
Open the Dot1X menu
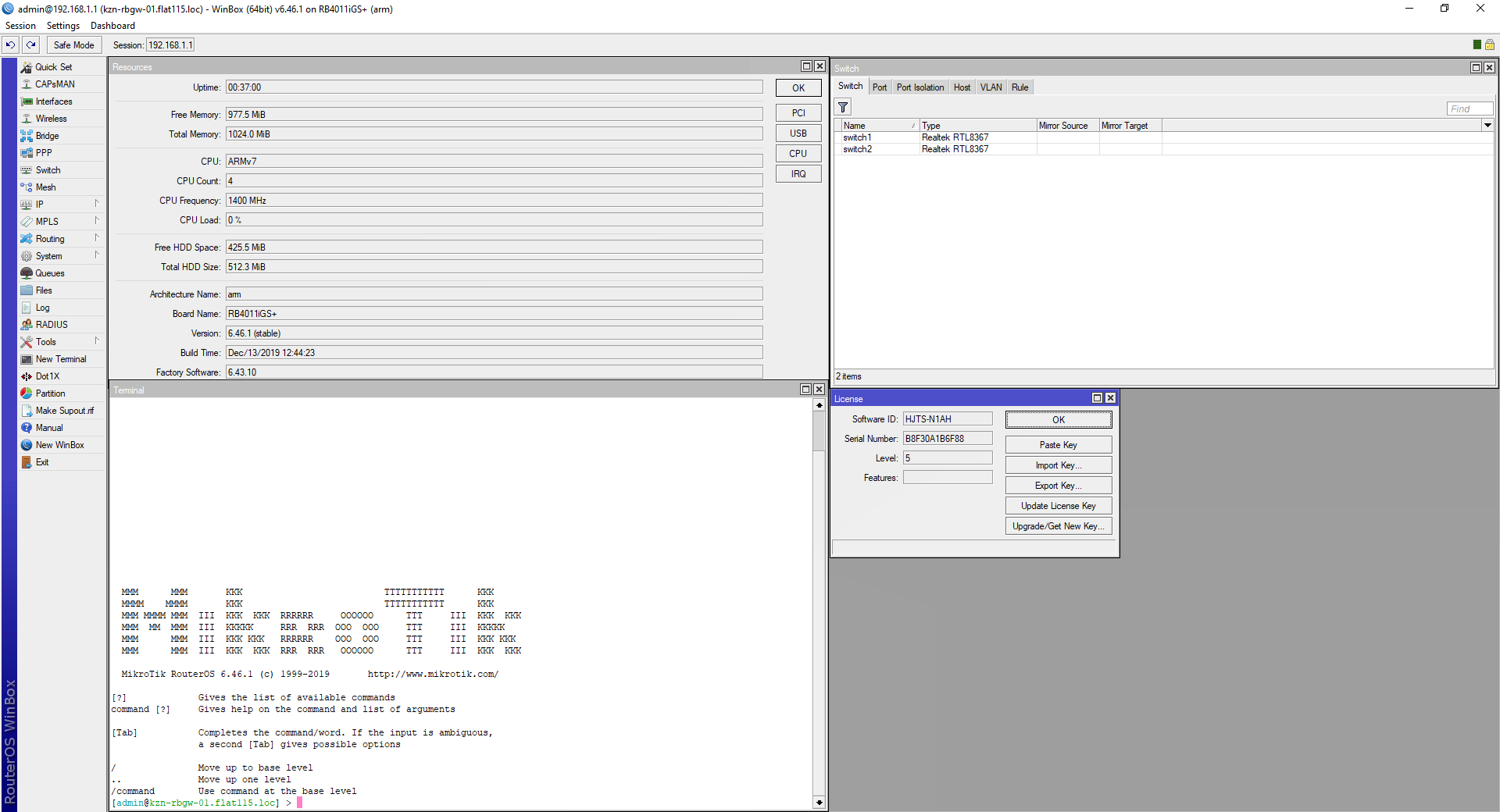(x=47, y=376)
